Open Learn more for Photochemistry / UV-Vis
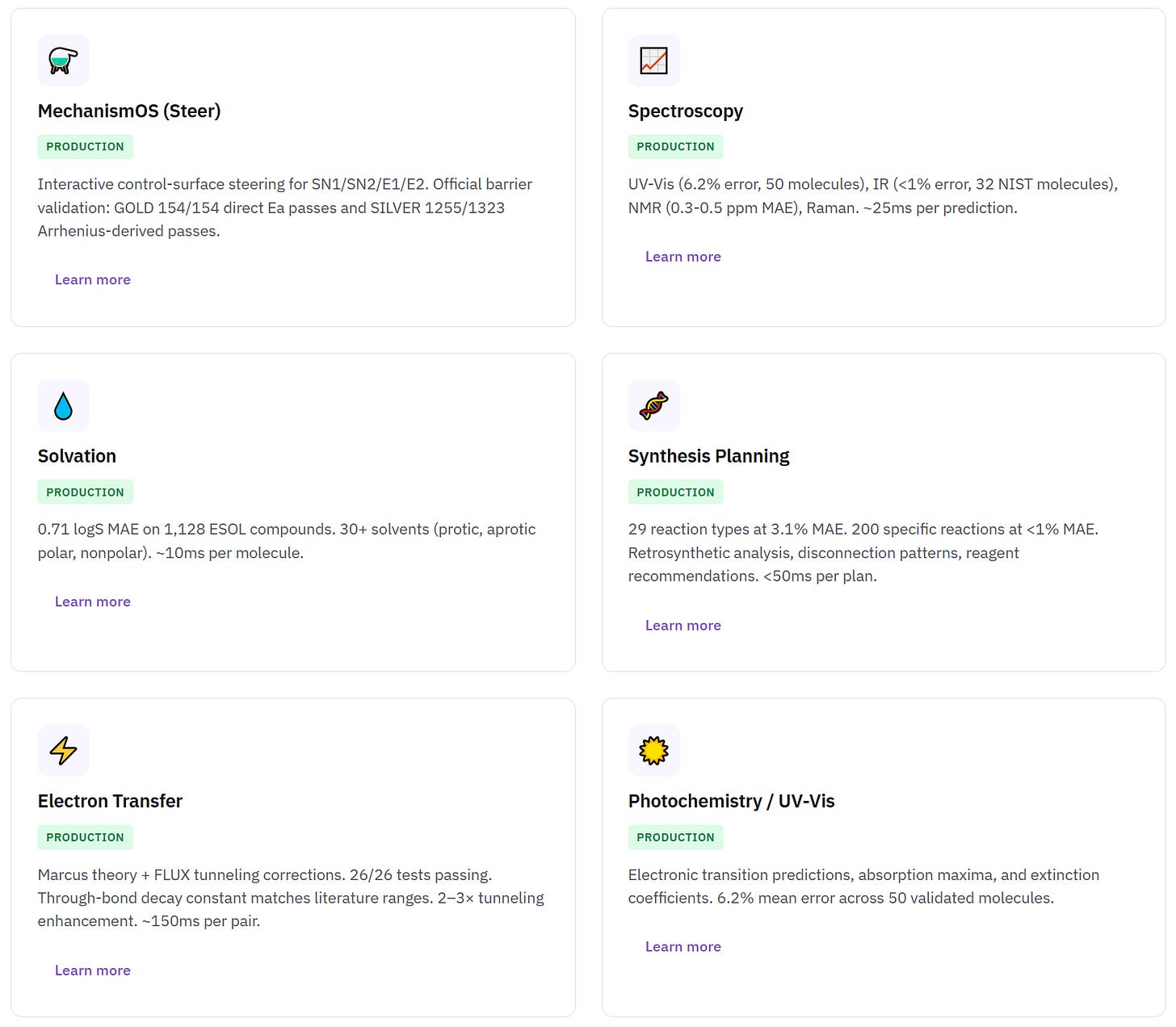Image resolution: width=1176 pixels, height=1027 pixels. tap(682, 946)
